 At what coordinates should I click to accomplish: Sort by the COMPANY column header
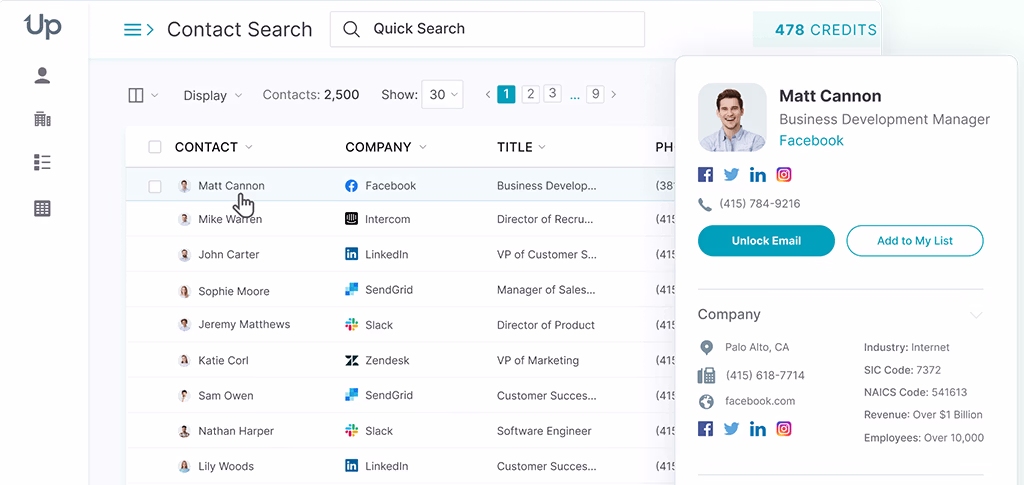[x=385, y=147]
